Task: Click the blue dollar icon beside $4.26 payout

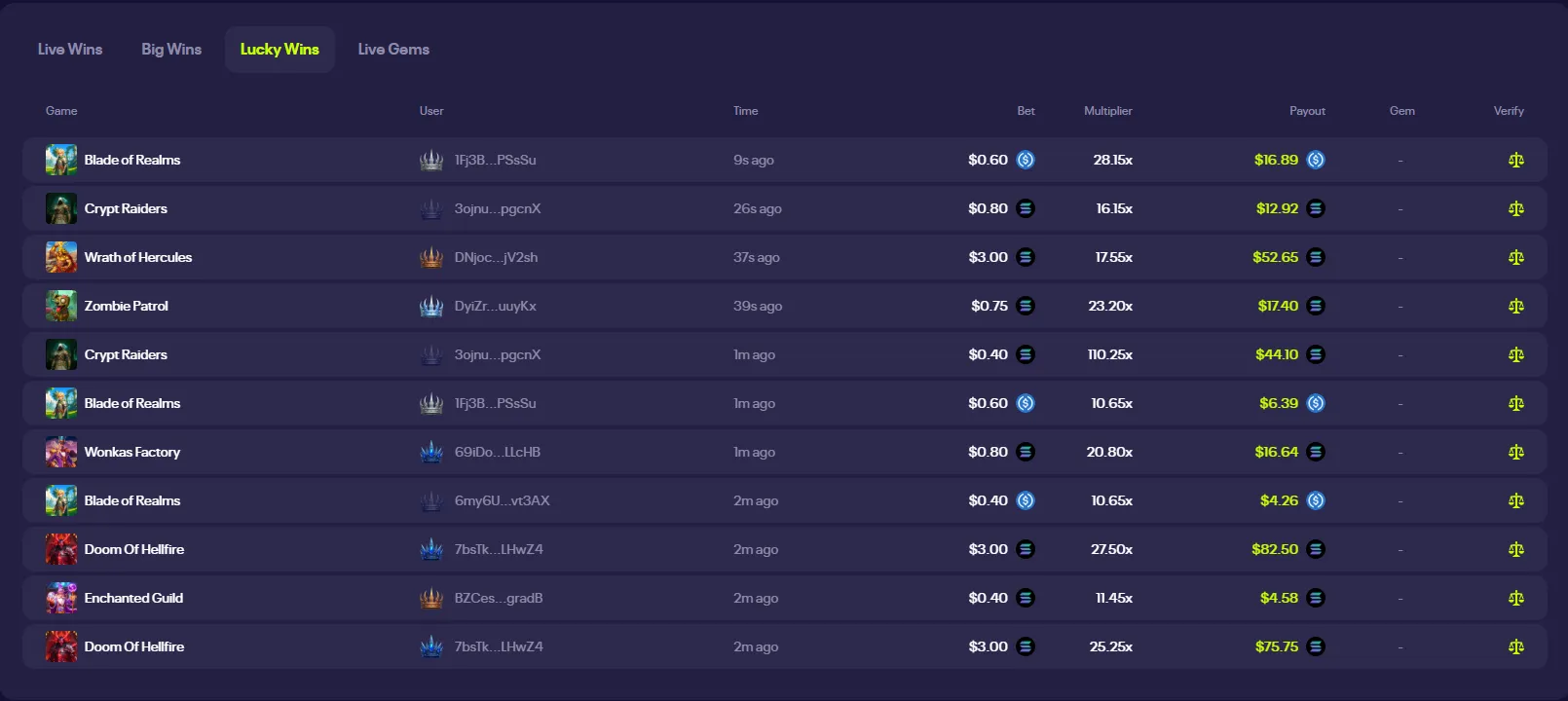Action: coord(1316,500)
